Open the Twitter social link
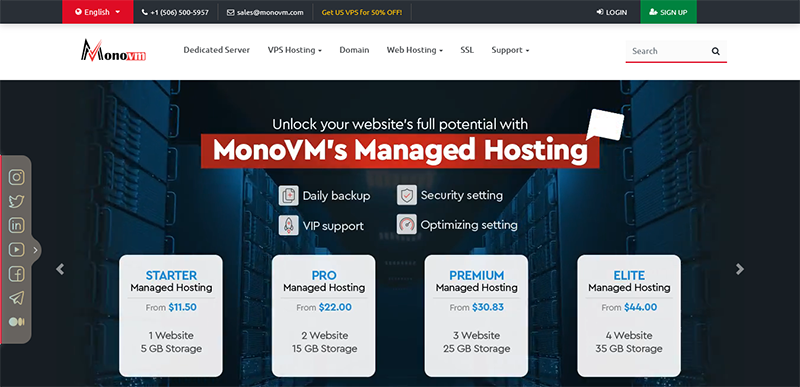This screenshot has width=800, height=387. click(x=17, y=201)
